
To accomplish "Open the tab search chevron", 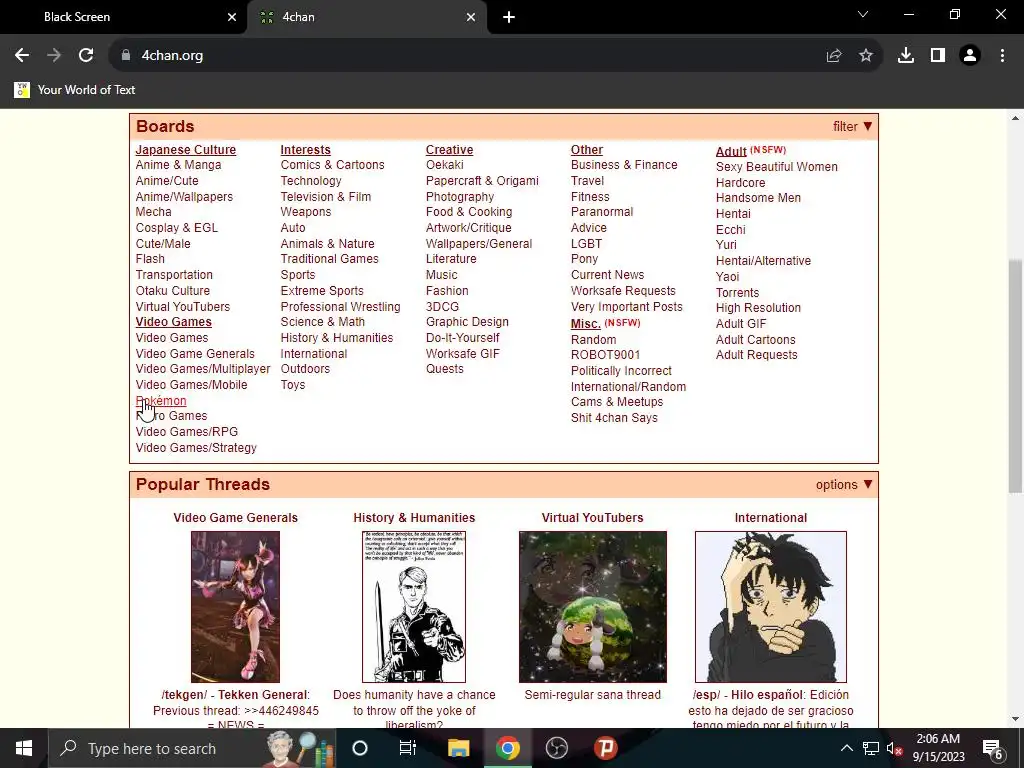I will (863, 14).
